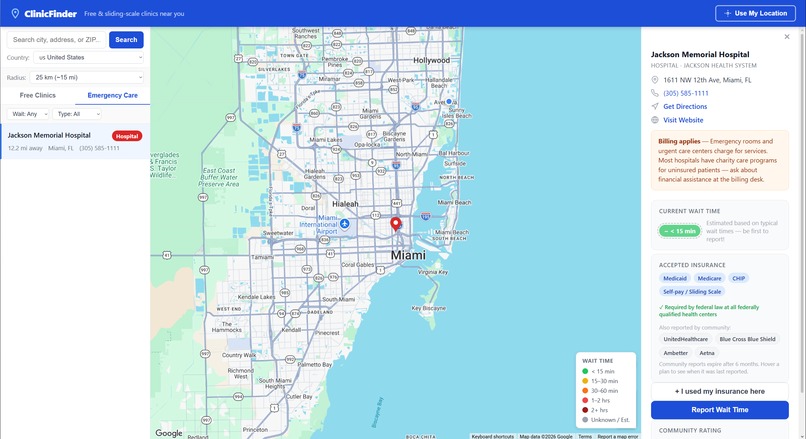Click the Self-pay / Sliding Scale tag
This screenshot has width=806, height=439.
pos(692,291)
